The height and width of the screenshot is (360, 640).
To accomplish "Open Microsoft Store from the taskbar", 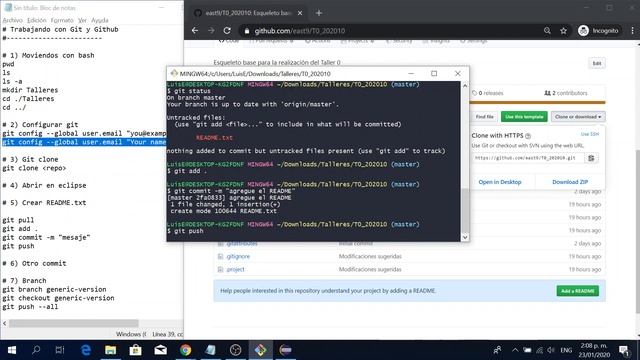I will 136,350.
